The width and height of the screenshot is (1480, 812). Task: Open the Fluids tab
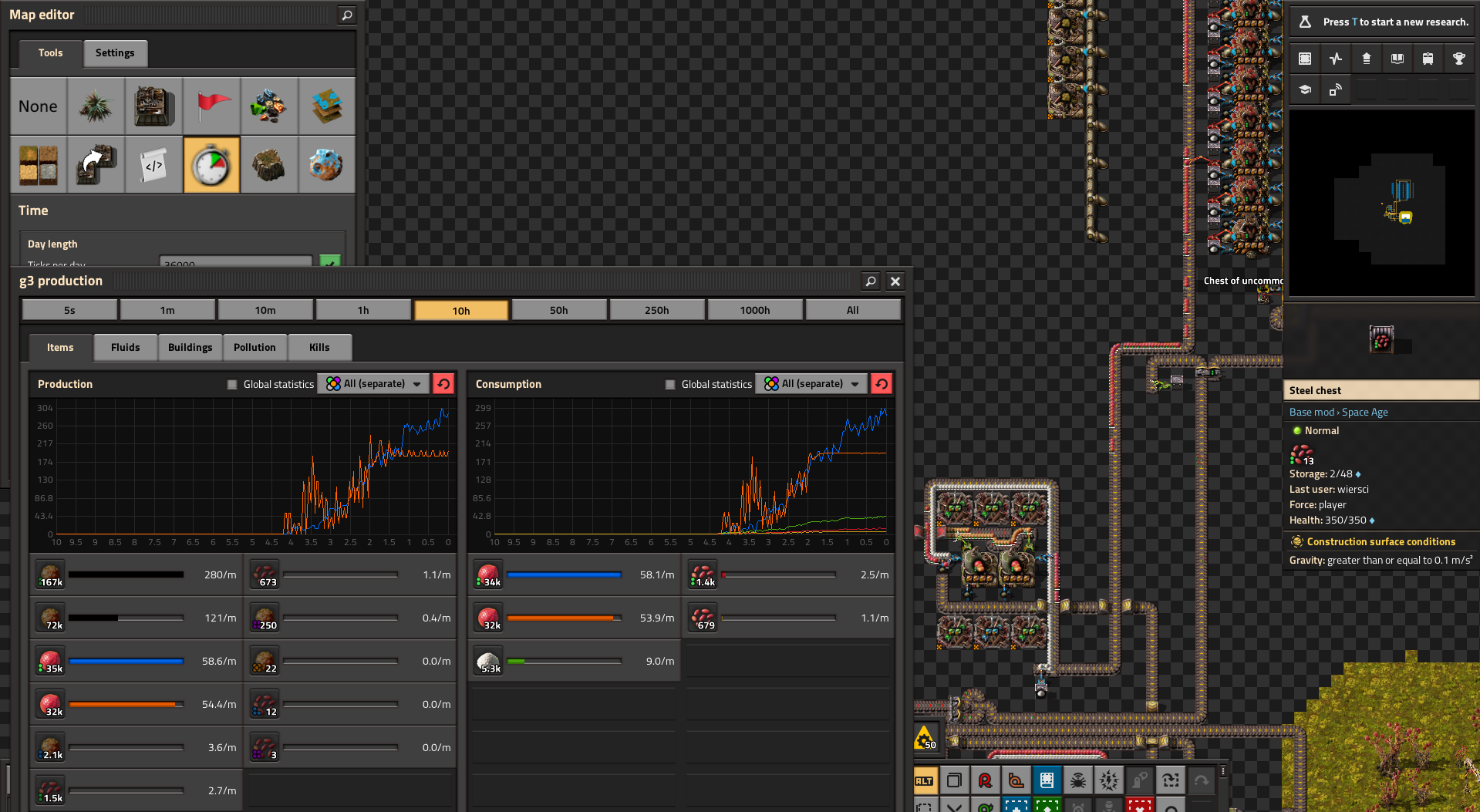point(126,348)
